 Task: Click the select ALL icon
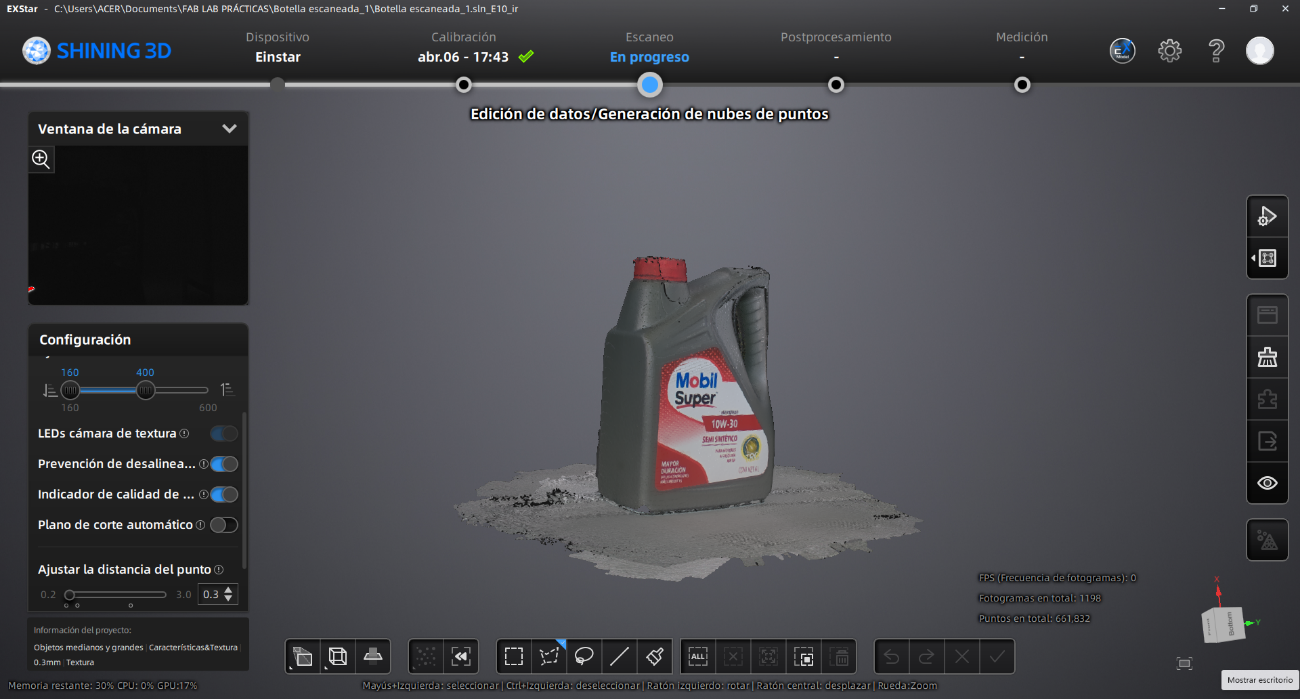coord(698,657)
